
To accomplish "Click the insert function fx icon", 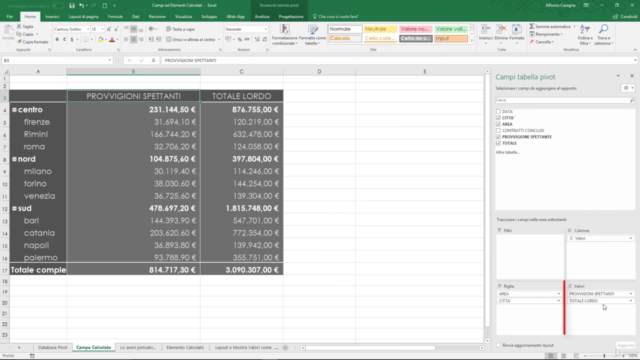I will tap(153, 60).
